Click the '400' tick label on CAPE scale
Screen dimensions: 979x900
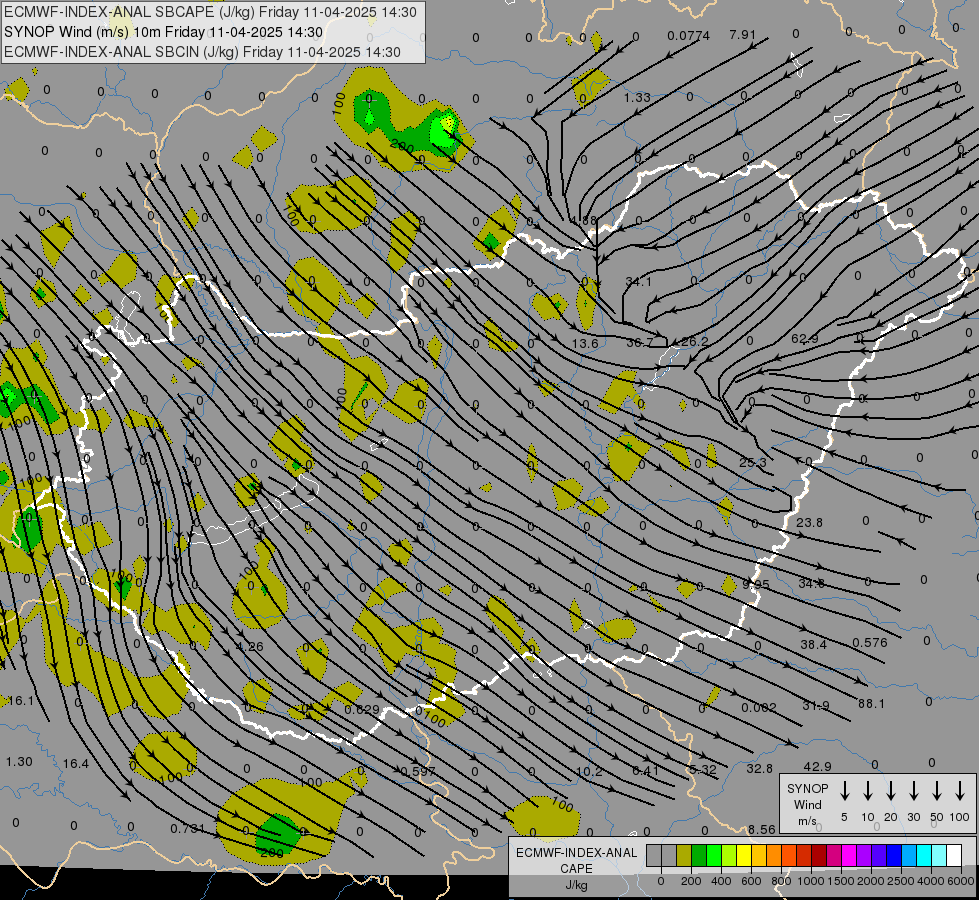click(721, 881)
